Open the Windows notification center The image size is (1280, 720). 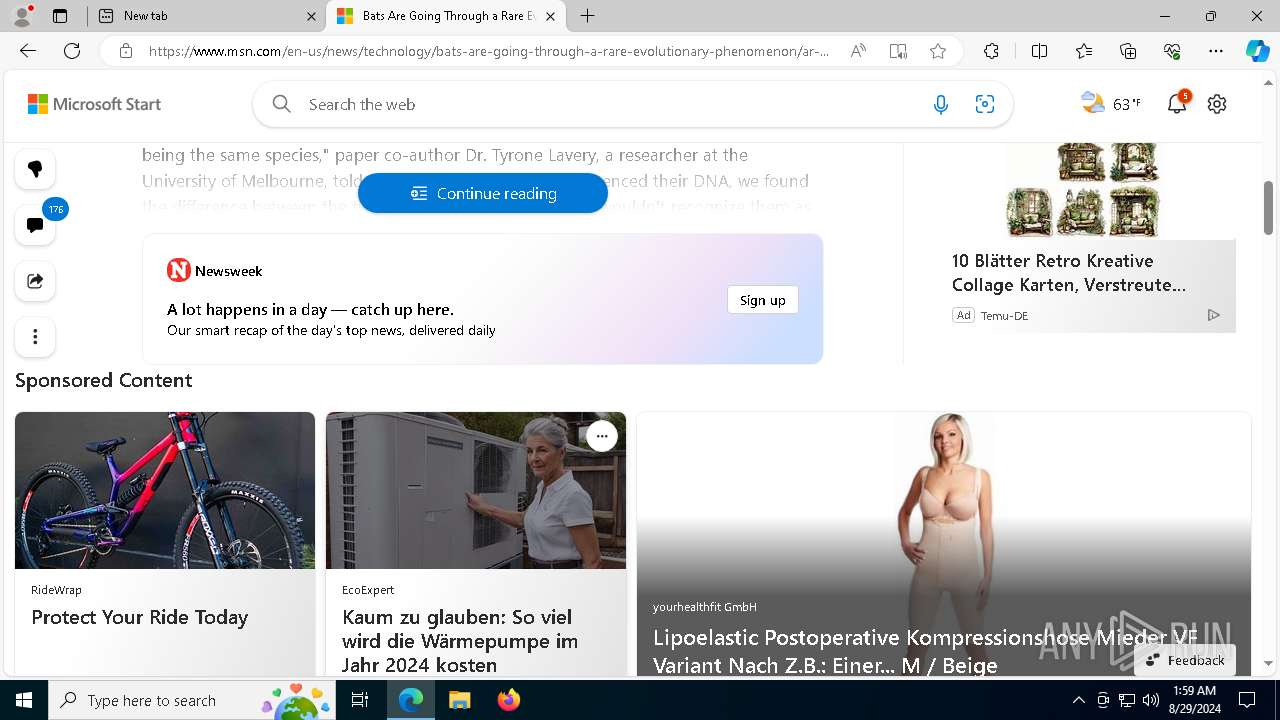point(1247,700)
